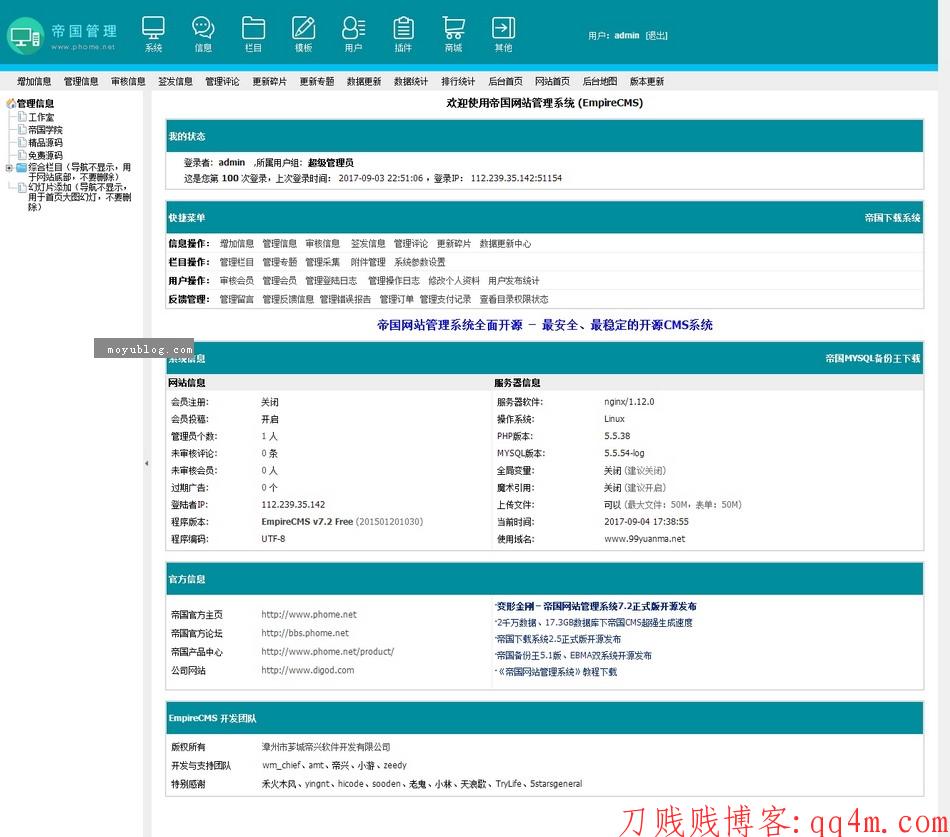950x837 pixels.
Task: Click the folder icon of 综合栏目
Action: [22, 167]
